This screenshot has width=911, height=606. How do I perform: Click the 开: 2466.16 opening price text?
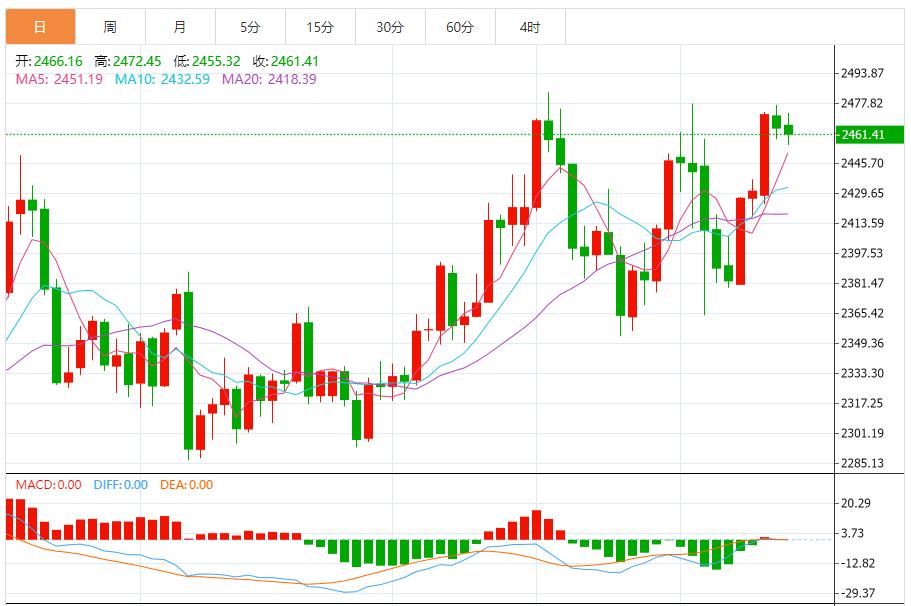(51, 61)
